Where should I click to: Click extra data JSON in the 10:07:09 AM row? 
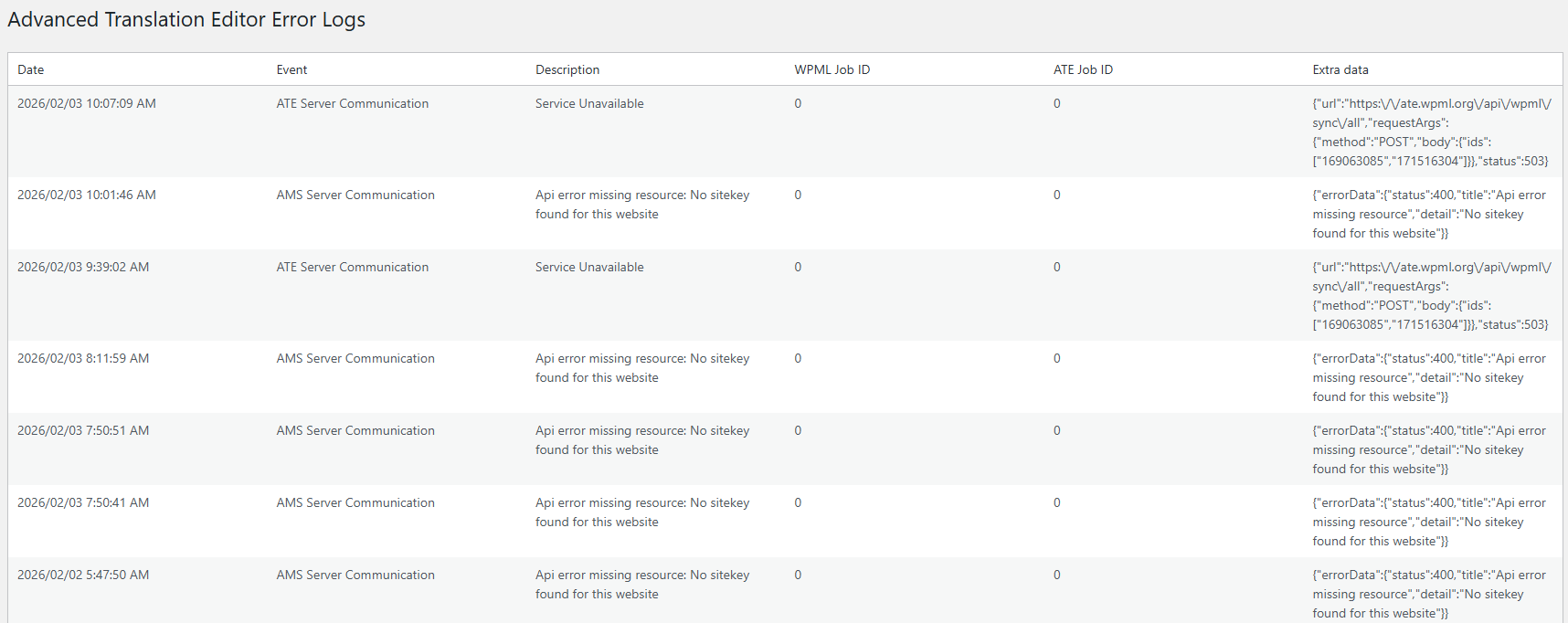[1431, 132]
